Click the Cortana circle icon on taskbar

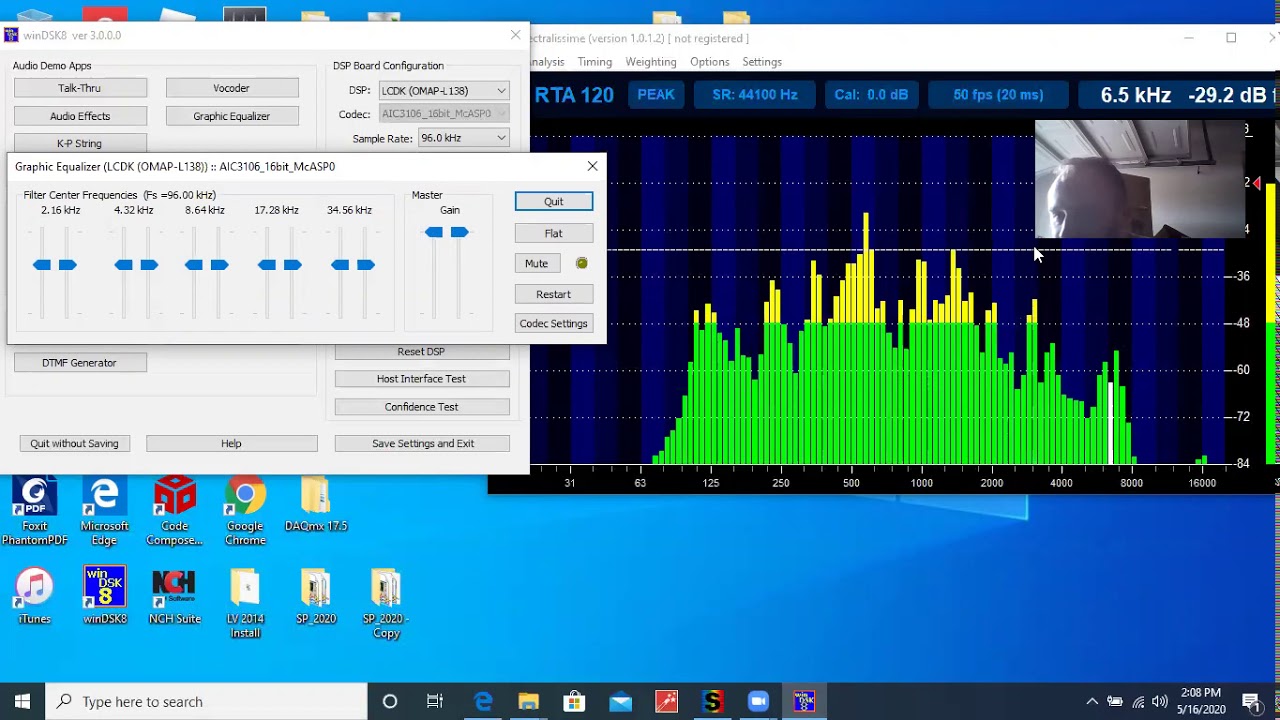click(390, 701)
